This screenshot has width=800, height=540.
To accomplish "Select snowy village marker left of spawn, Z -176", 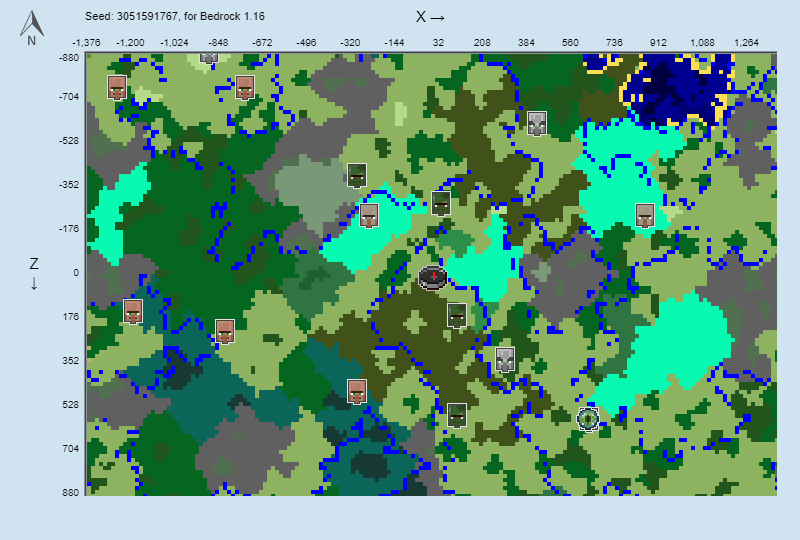I will pos(369,215).
